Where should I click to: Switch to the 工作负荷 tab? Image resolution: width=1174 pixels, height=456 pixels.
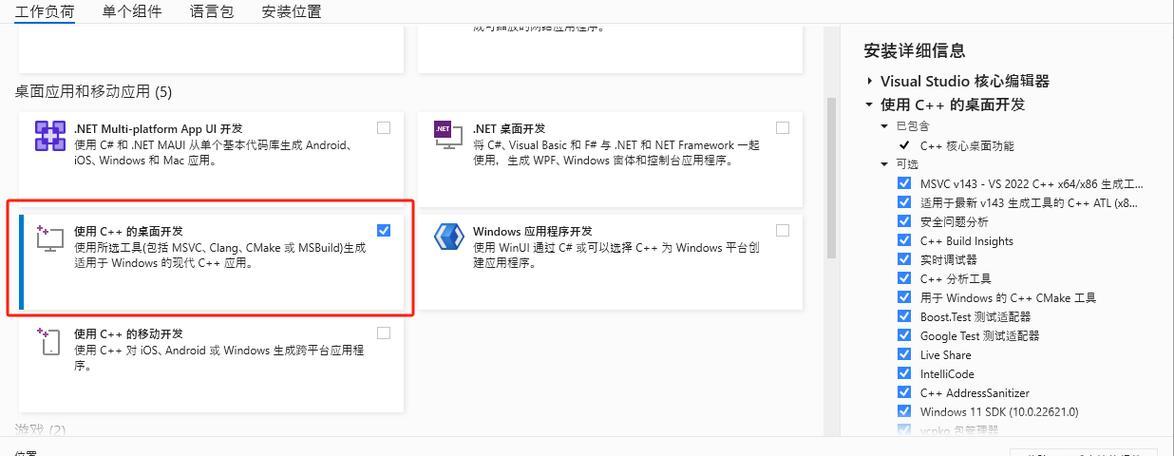[x=45, y=12]
